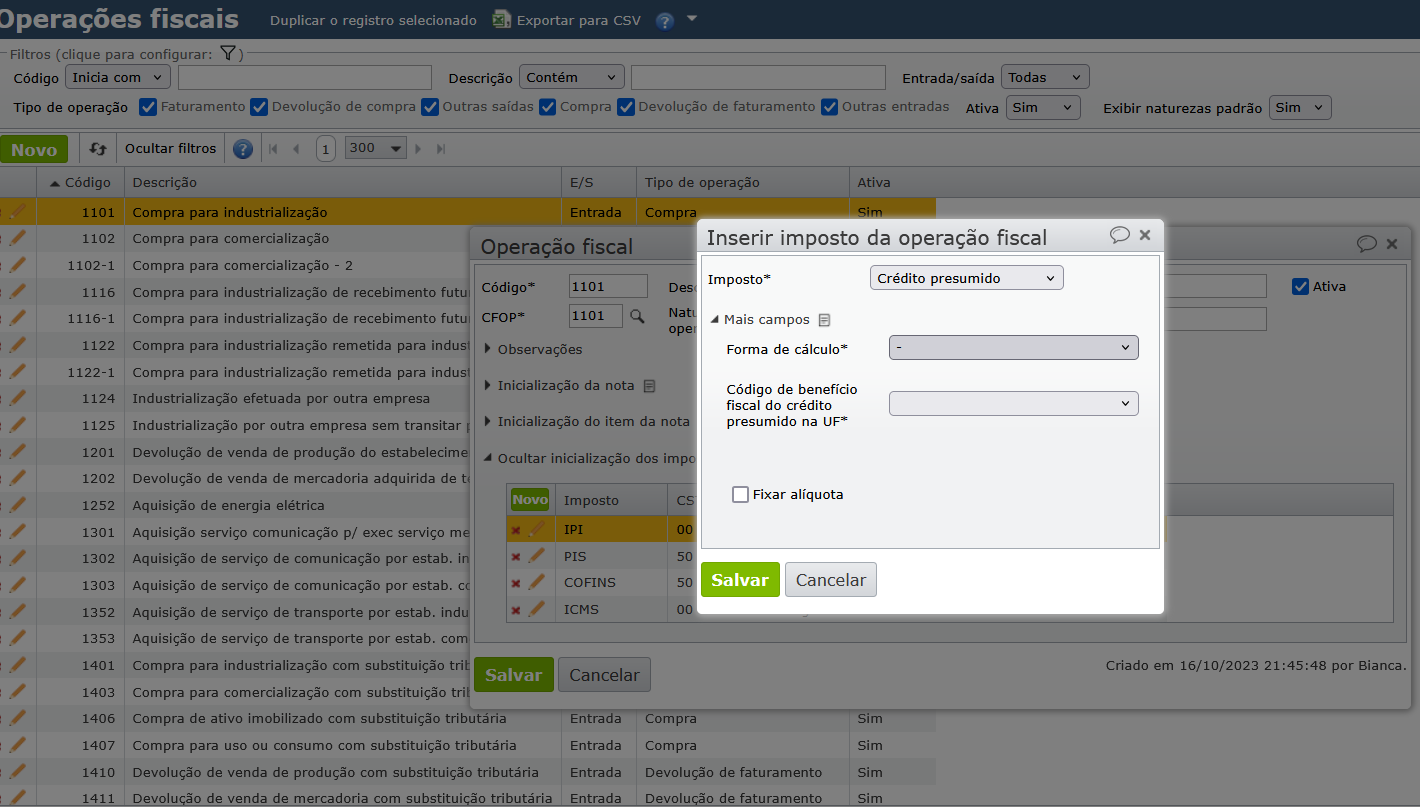The width and height of the screenshot is (1420, 807).
Task: Open the blue help icon beside Ocultar filtros
Action: click(x=243, y=149)
